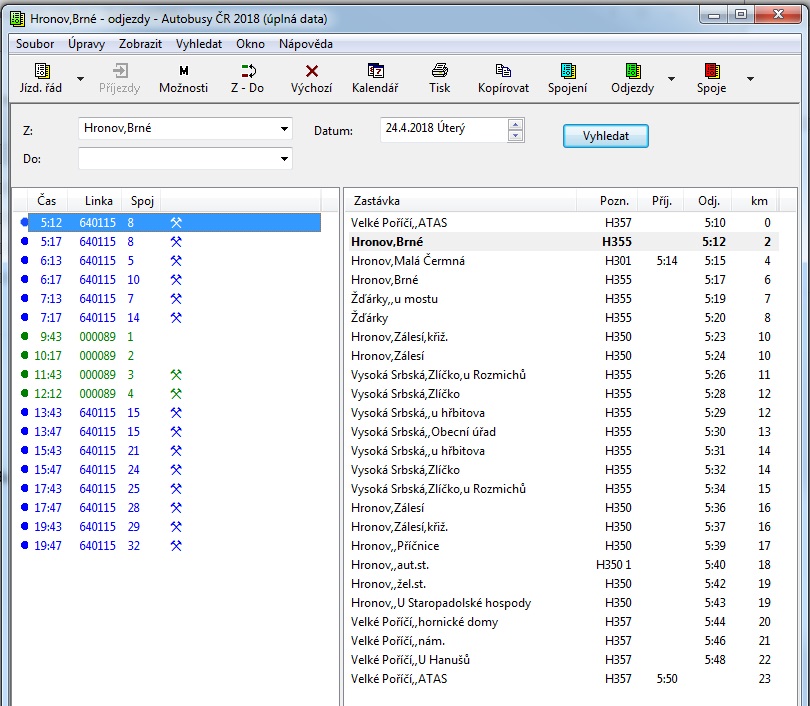Open the Kalendář calendar icon
The width and height of the screenshot is (810, 706).
[x=375, y=71]
